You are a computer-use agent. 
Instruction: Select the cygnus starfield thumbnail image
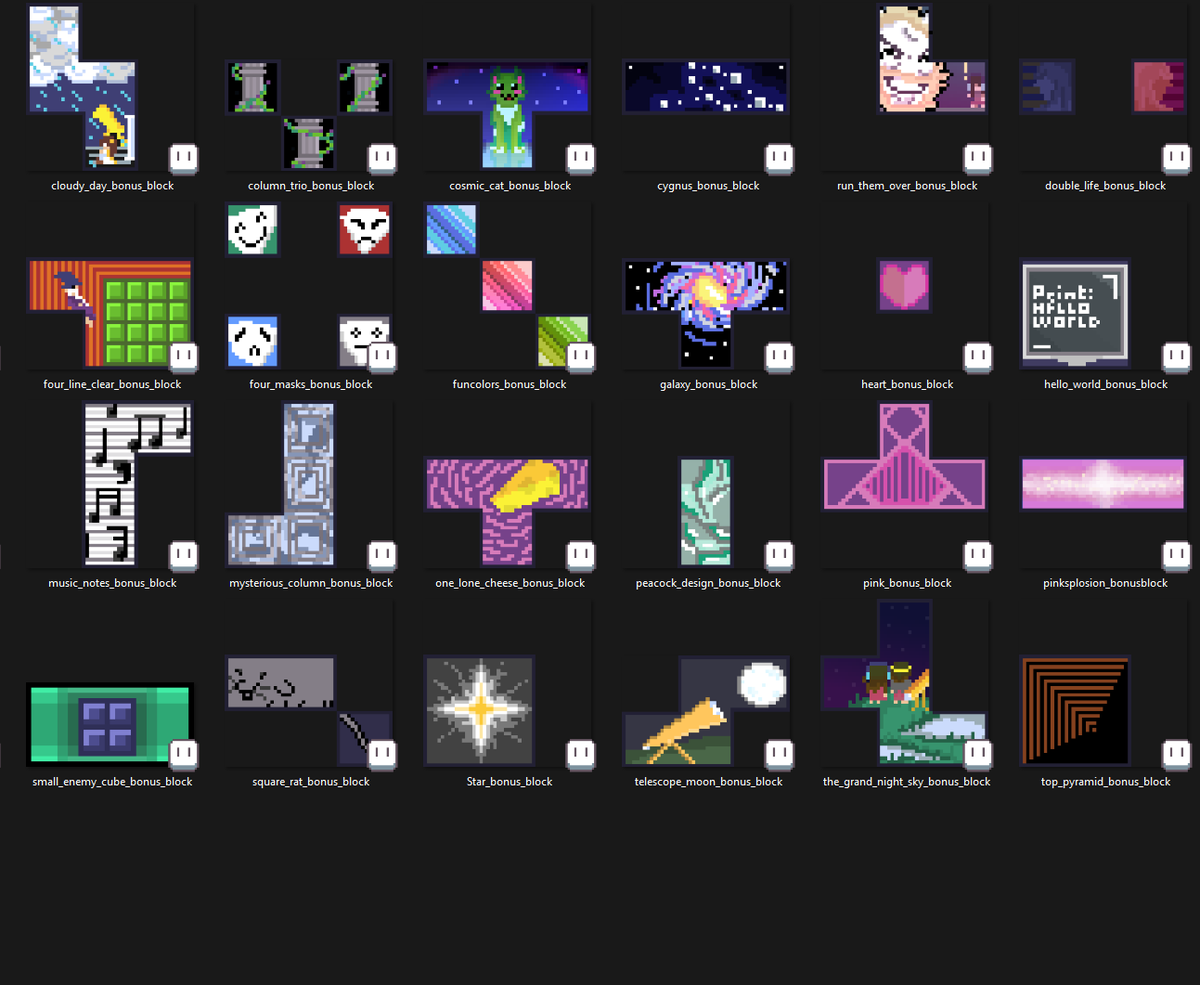[707, 87]
